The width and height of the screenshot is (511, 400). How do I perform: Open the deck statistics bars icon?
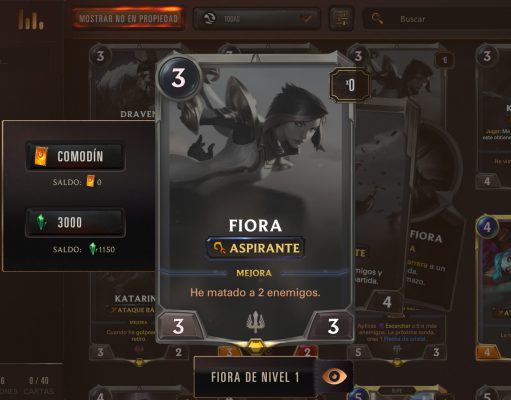click(x=31, y=19)
